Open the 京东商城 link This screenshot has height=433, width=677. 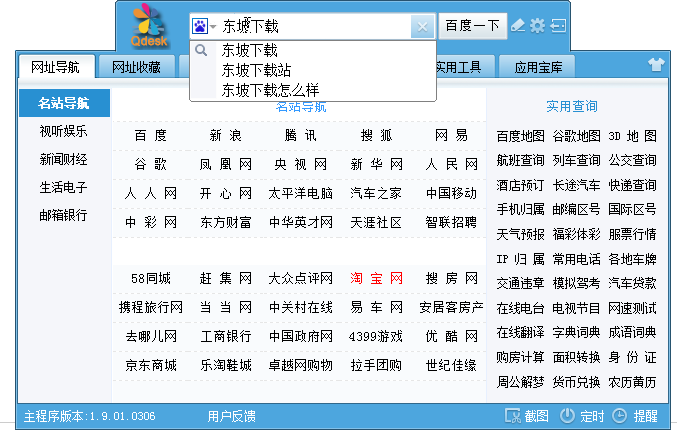[151, 366]
